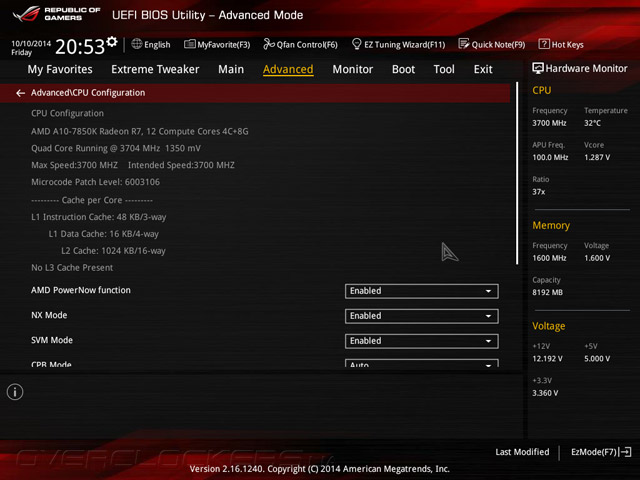Open the Tool tab
Image resolution: width=640 pixels, height=480 pixels.
tap(444, 69)
